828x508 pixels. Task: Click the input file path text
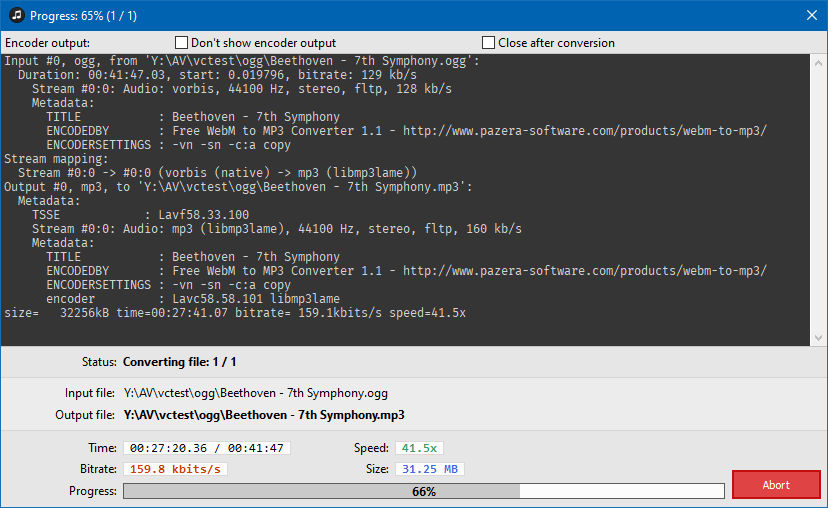pos(256,393)
